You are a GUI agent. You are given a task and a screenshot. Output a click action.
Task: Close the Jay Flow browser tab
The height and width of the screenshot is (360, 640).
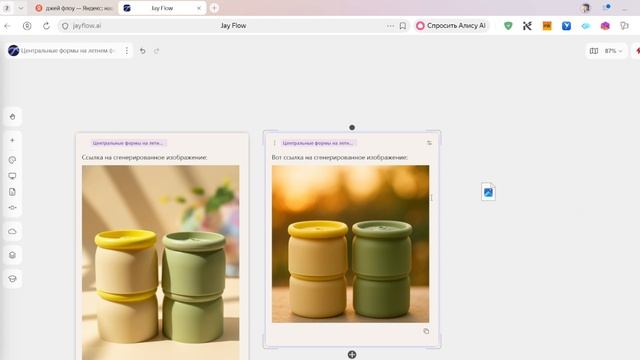click(x=199, y=8)
